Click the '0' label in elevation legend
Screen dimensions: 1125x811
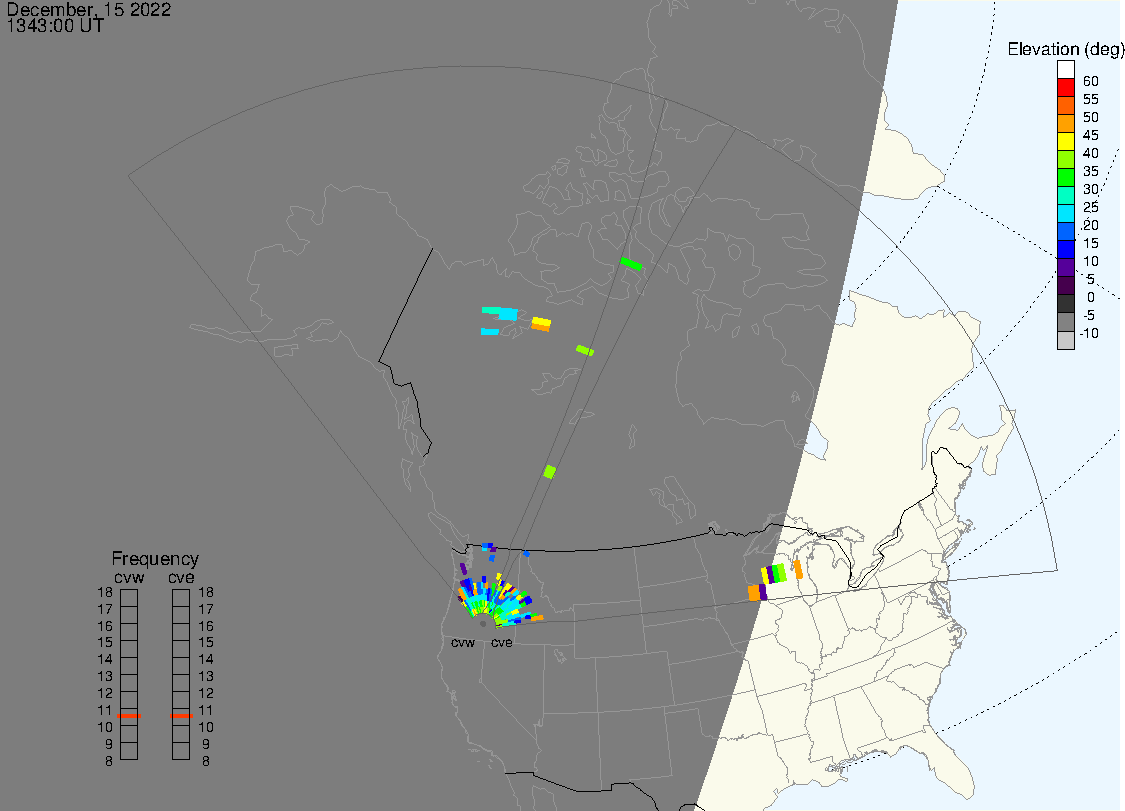click(1091, 297)
